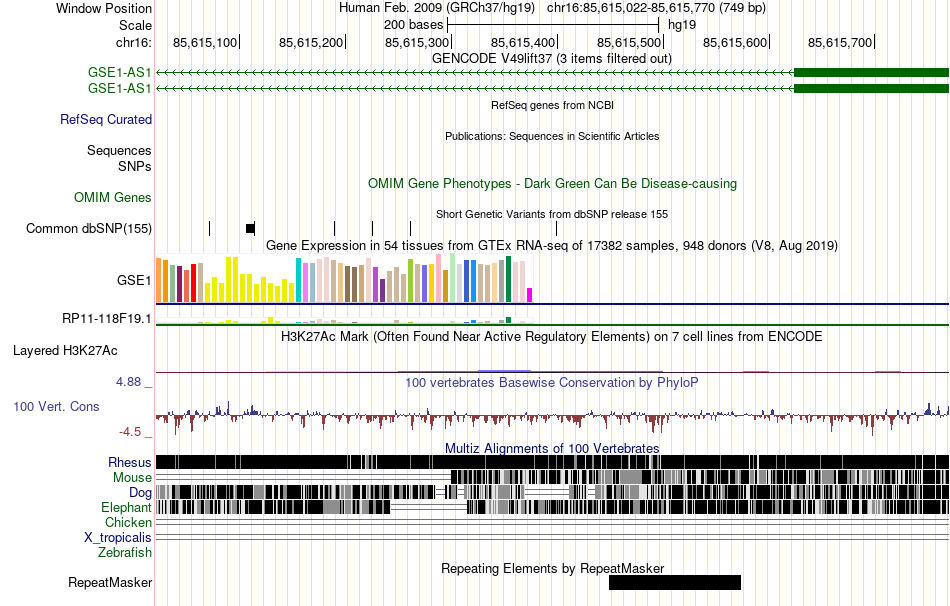The height and width of the screenshot is (606, 950).
Task: Click the thick black dbSNP variant block
Action: pos(250,228)
